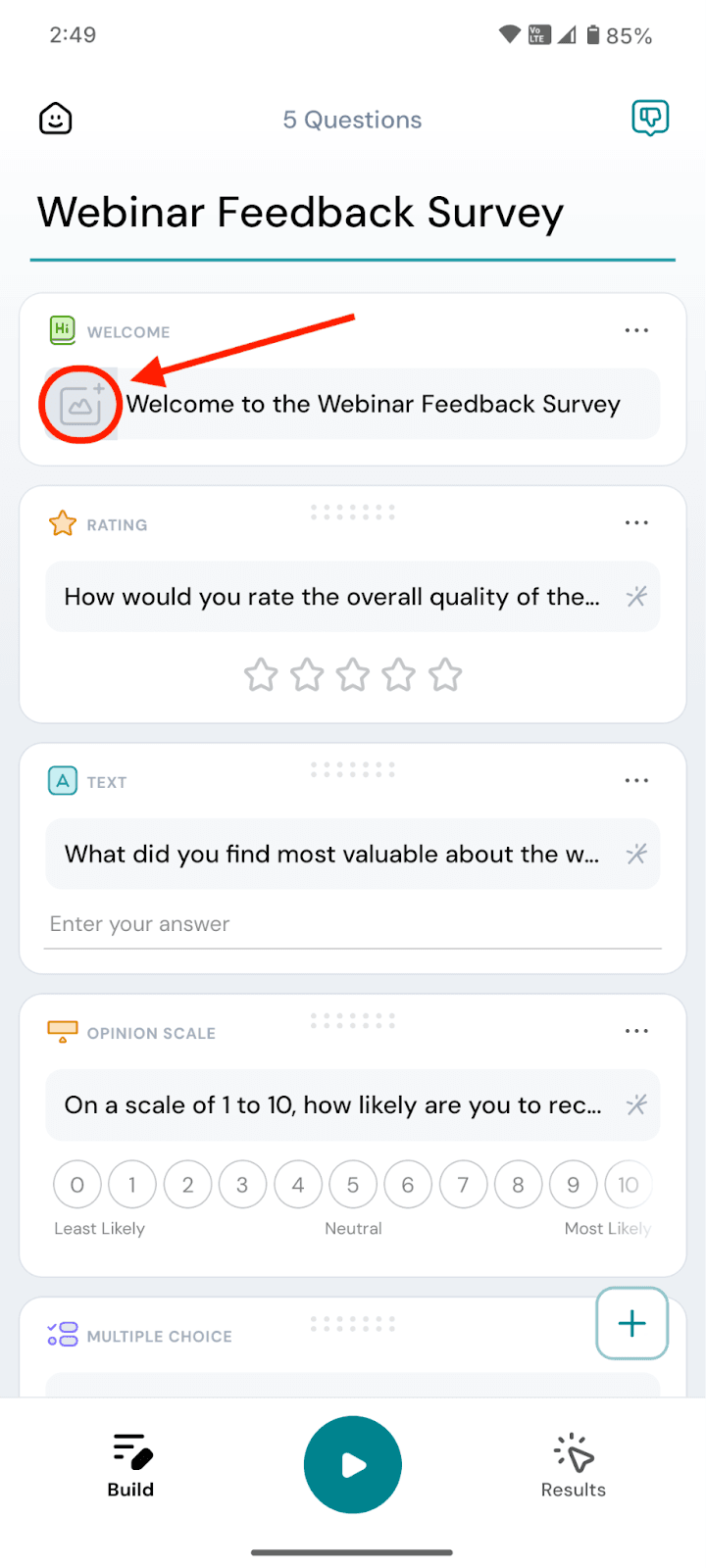Edit the Webinar Feedback Survey title
Screen dimensions: 706x1568
click(300, 213)
